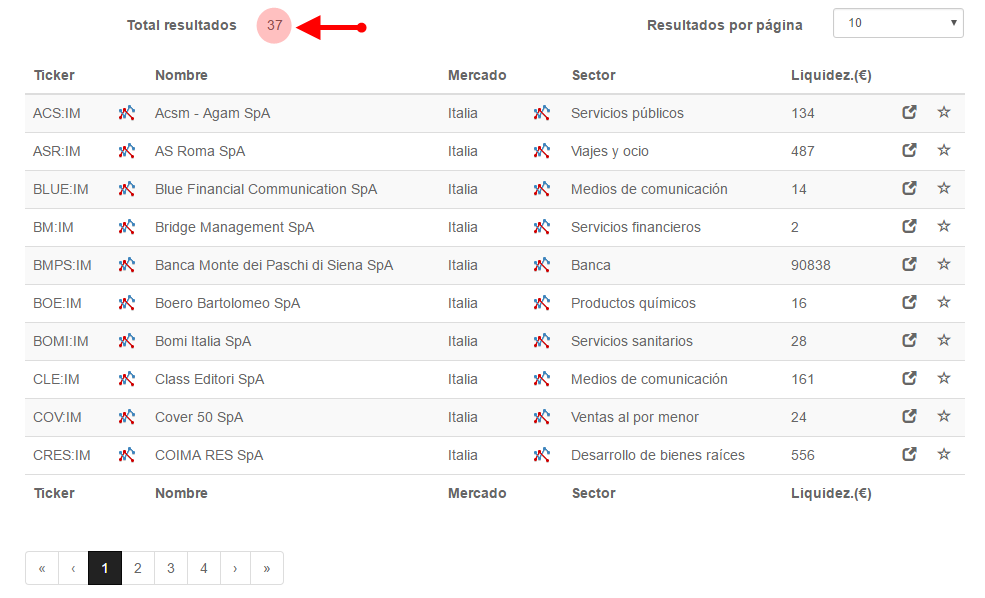Toggle favorite star for Acsm - Agam SpA
The height and width of the screenshot is (598, 985).
[x=944, y=112]
